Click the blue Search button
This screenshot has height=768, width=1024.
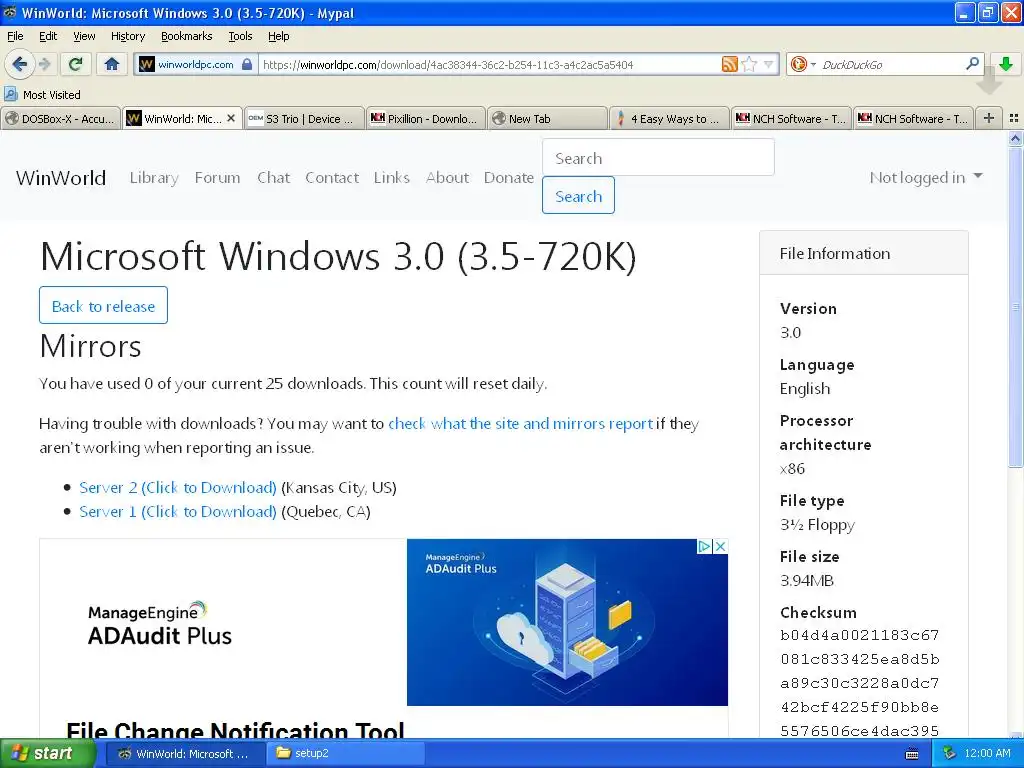tap(578, 195)
